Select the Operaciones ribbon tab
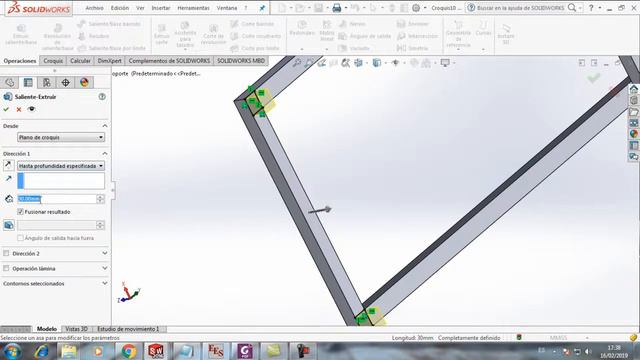The image size is (640, 360). [20, 61]
